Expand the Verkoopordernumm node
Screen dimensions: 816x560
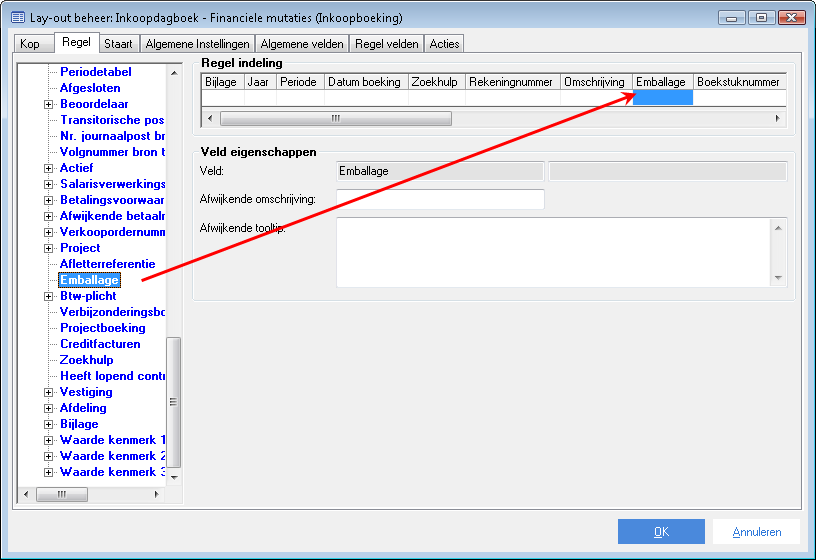click(48, 233)
